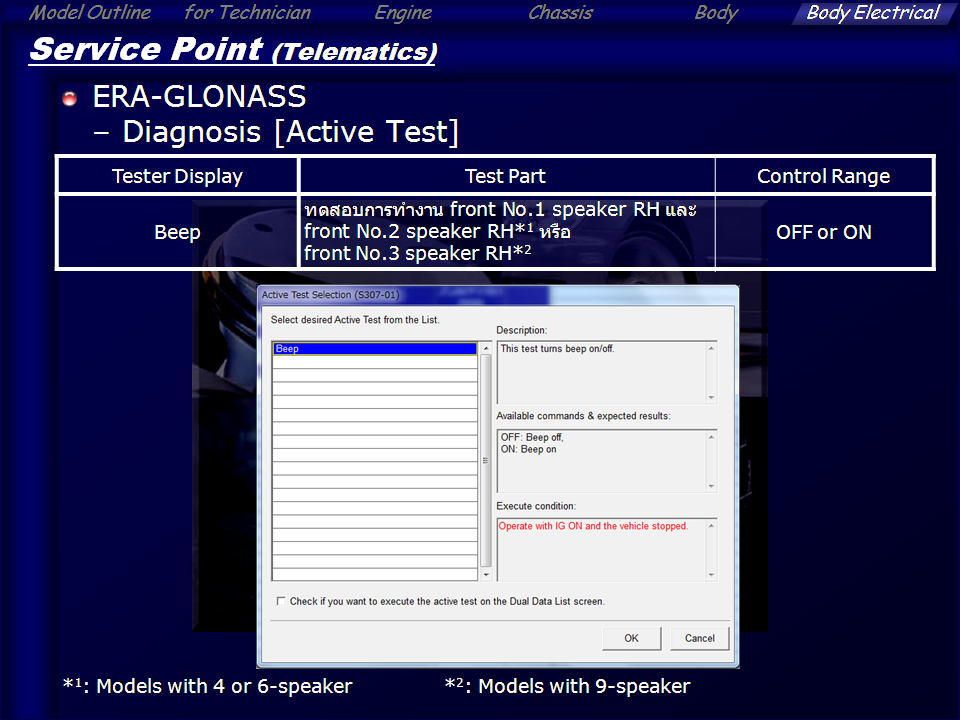Click 'Available commands & expected results:' label
This screenshot has width=960, height=720.
[x=583, y=416]
